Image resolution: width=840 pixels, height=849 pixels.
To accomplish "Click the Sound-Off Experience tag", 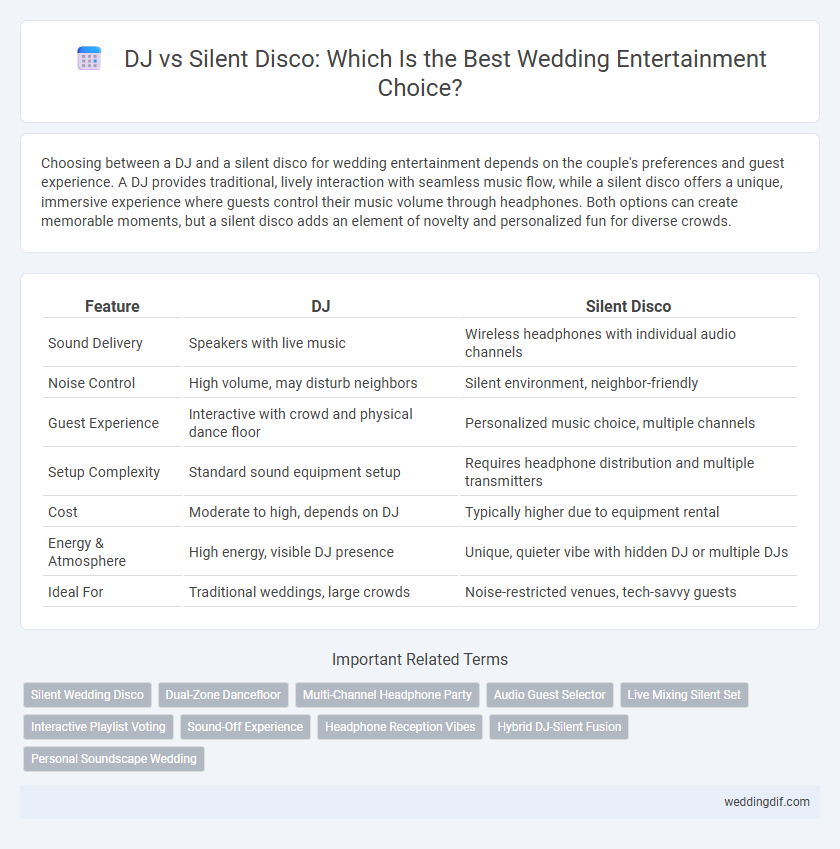I will [x=245, y=727].
